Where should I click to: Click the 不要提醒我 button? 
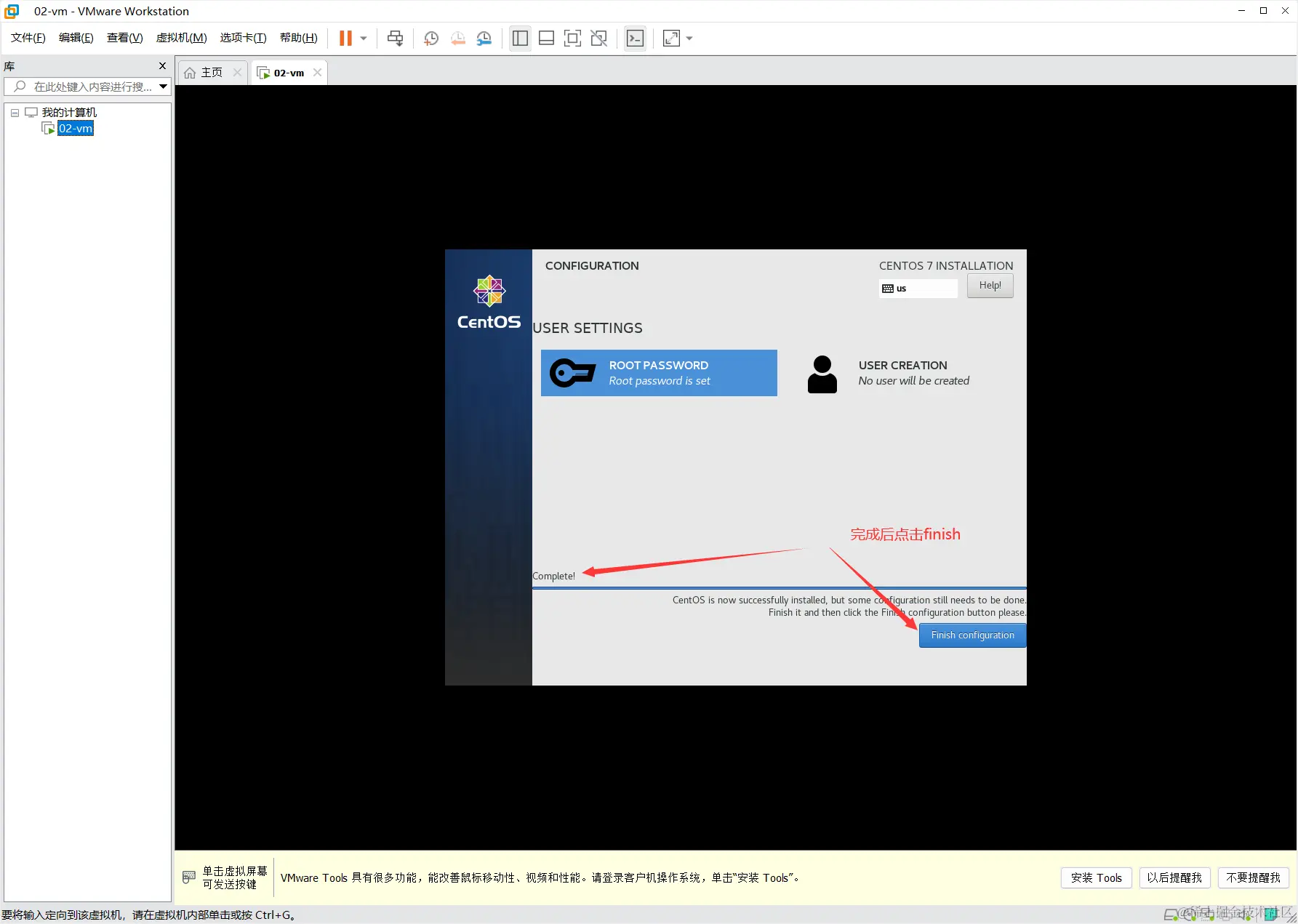(x=1253, y=878)
